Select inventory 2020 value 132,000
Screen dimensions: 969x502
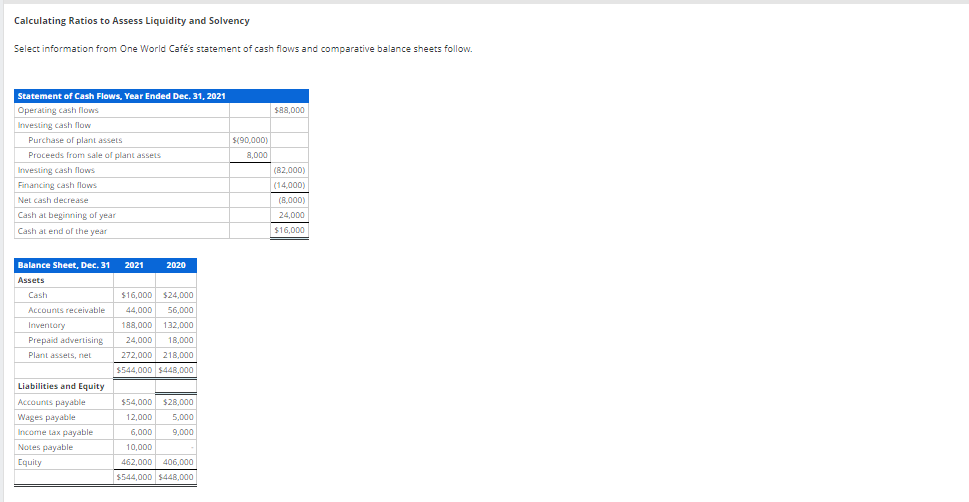[178, 325]
